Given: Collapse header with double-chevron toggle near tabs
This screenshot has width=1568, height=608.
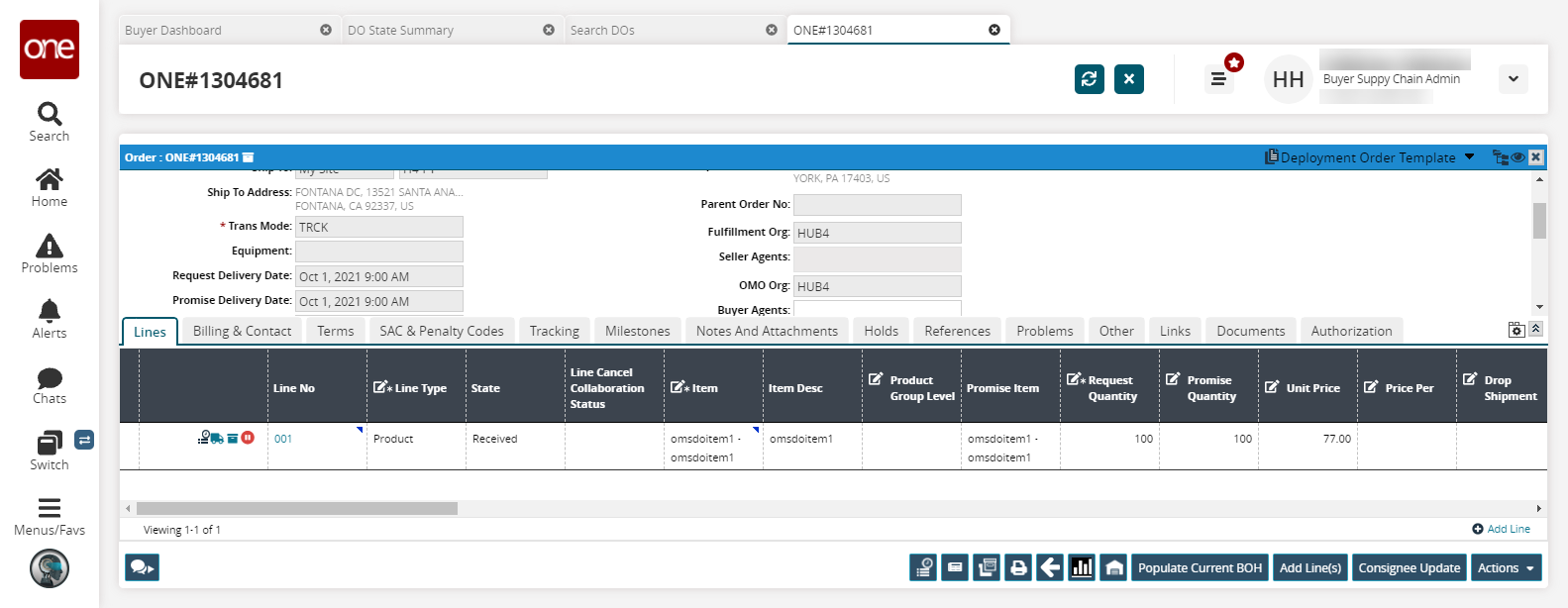Looking at the screenshot, I should pos(1535,329).
